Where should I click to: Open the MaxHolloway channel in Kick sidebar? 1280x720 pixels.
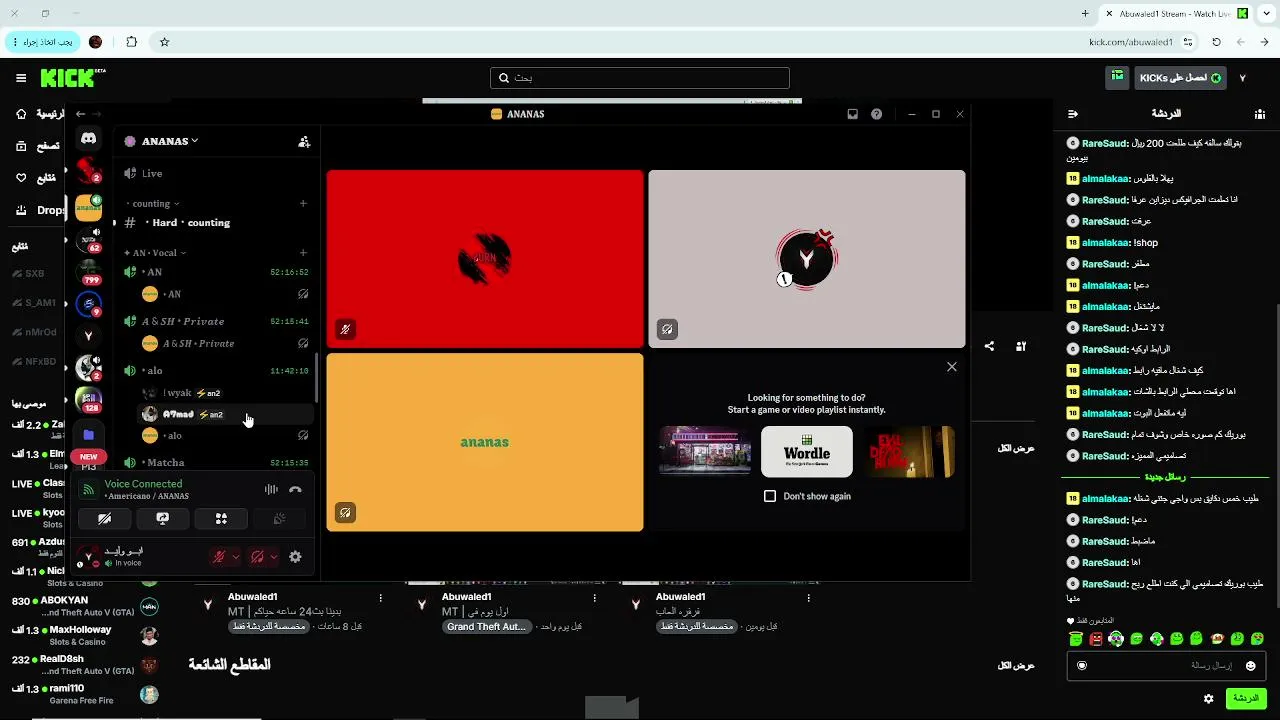pos(85,636)
